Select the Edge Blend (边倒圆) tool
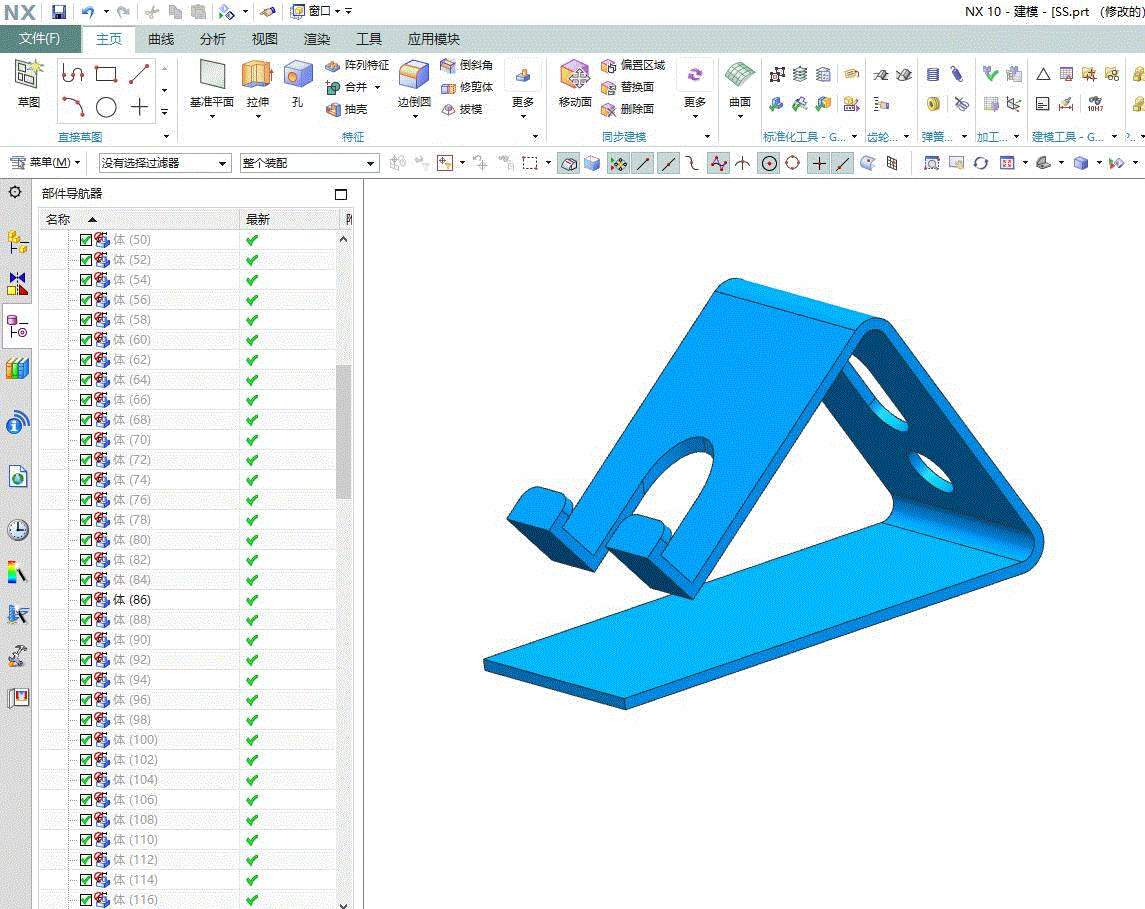This screenshot has width=1145, height=909. click(x=414, y=83)
